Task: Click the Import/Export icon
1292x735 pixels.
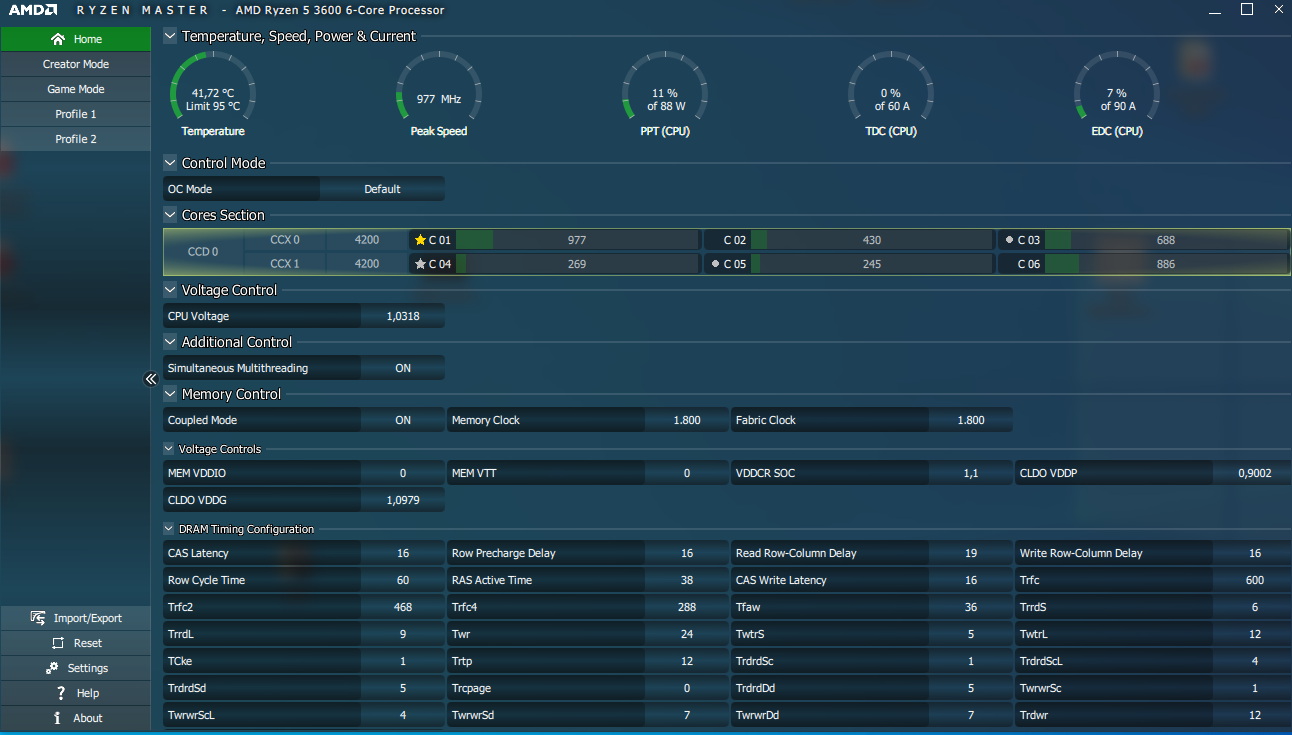Action: [38, 618]
